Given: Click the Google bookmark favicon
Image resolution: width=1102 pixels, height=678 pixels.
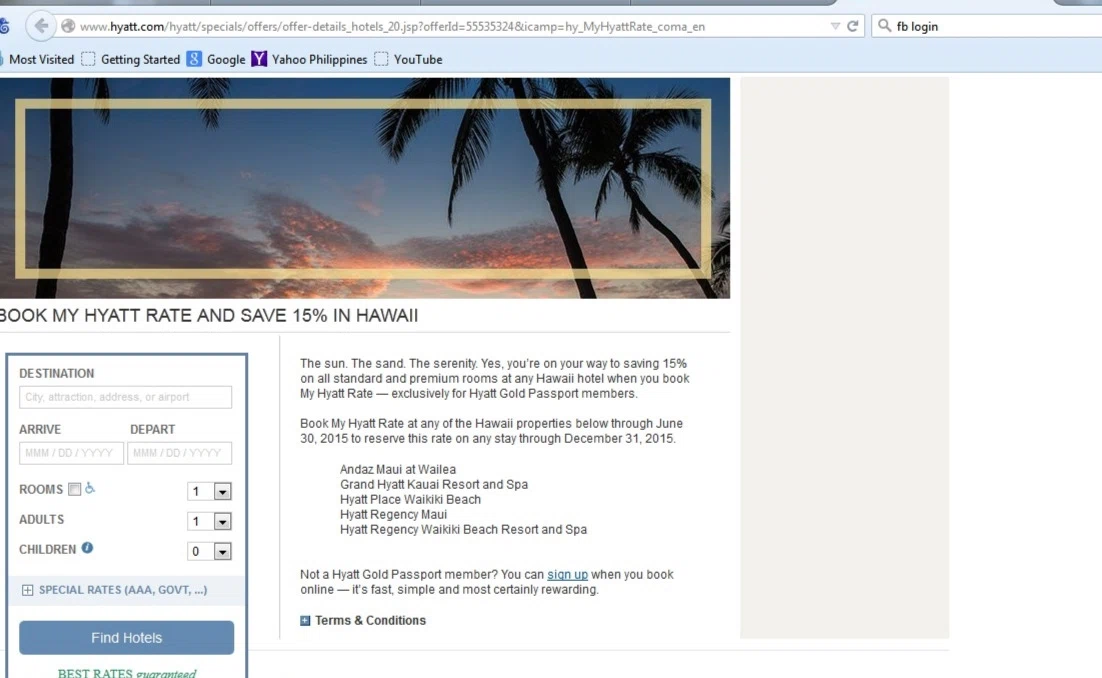Looking at the screenshot, I should (x=194, y=59).
